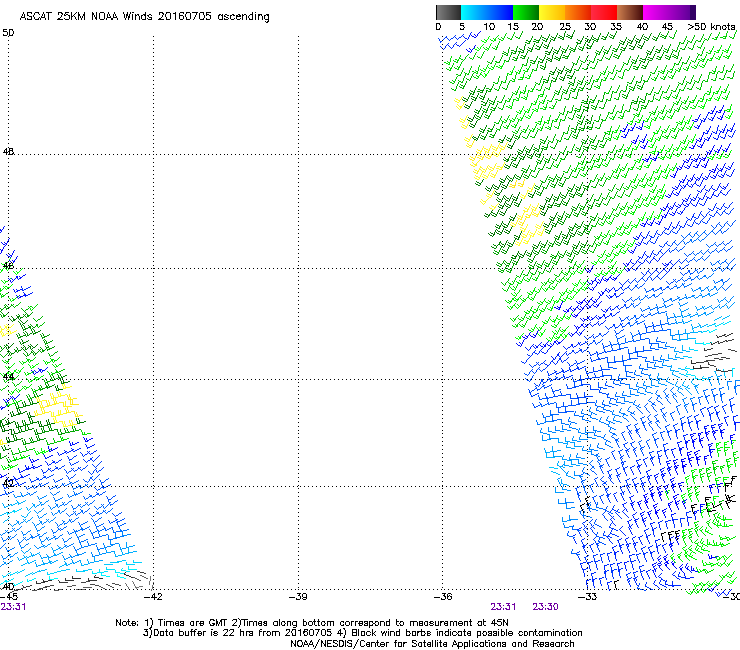
Task: Select the gray 0-5 knots color bar segment
Action: (448, 12)
